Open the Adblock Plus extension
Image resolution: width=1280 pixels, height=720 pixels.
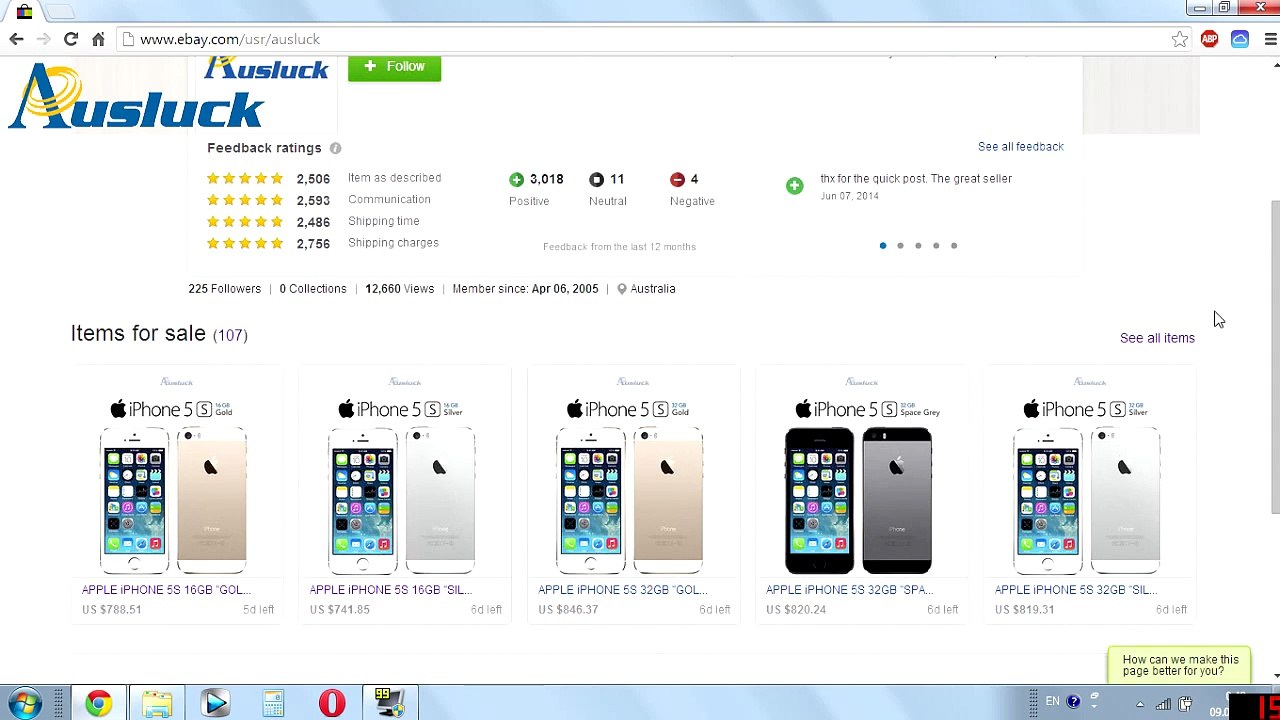(x=1210, y=39)
